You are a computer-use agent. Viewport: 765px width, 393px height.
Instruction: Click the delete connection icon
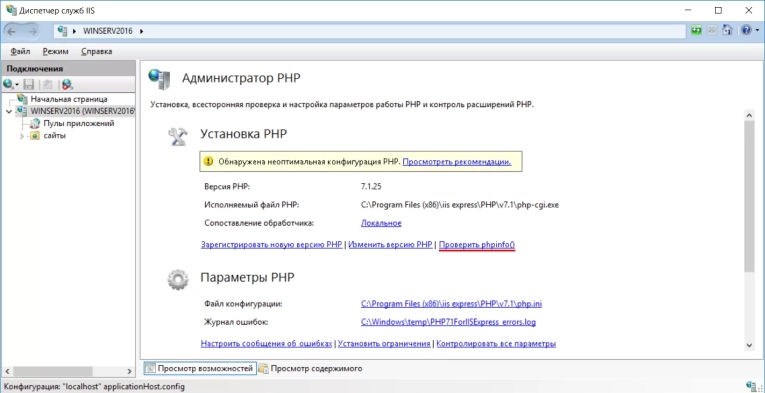(67, 84)
